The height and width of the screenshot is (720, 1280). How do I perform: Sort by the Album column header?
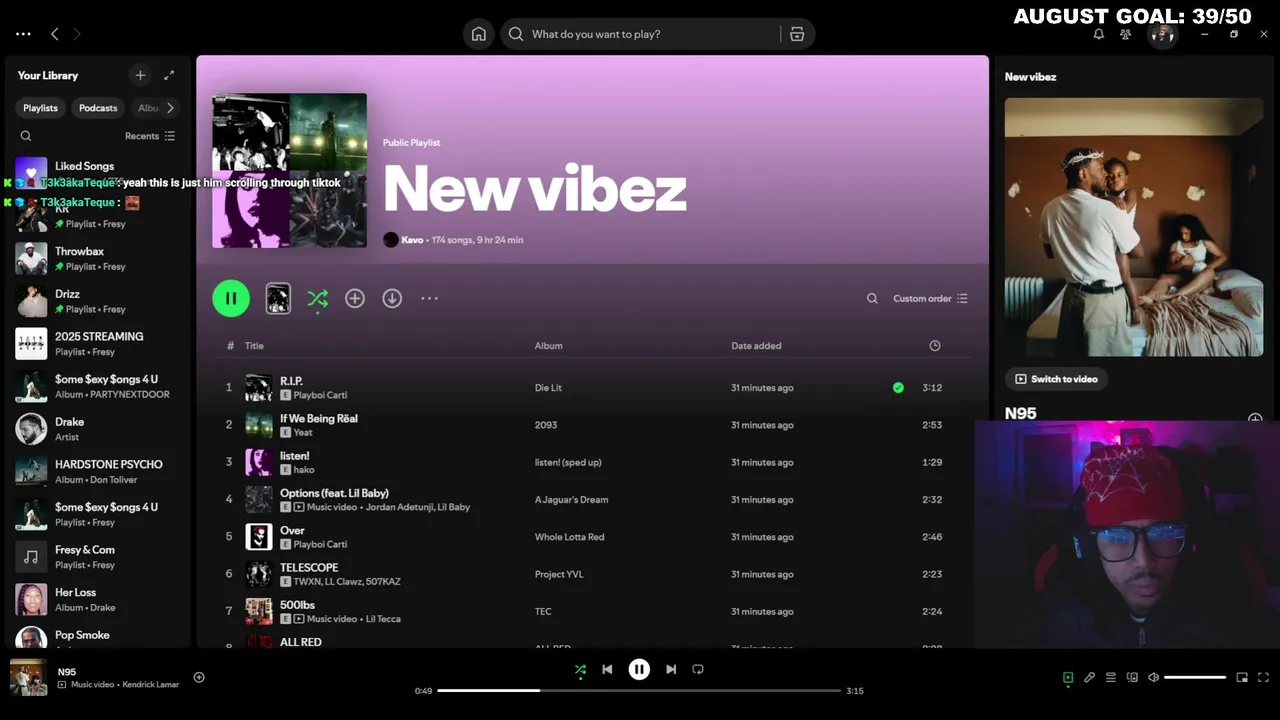[548, 346]
